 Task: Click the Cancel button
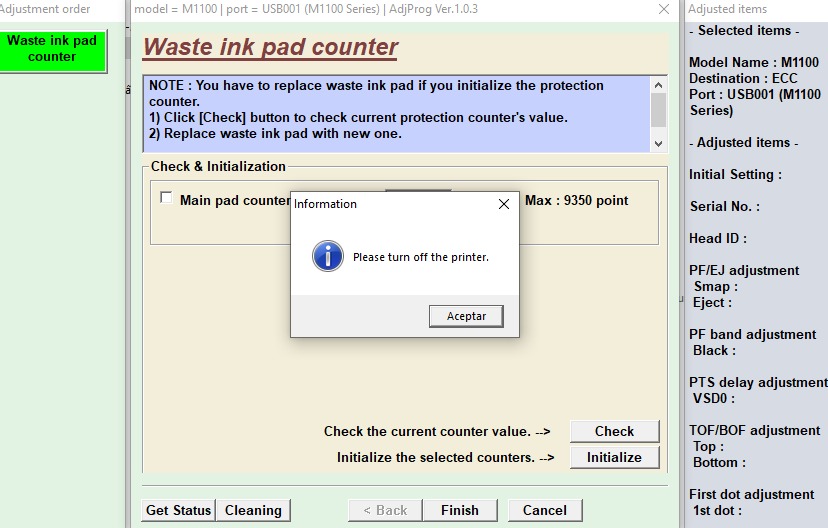(x=545, y=510)
